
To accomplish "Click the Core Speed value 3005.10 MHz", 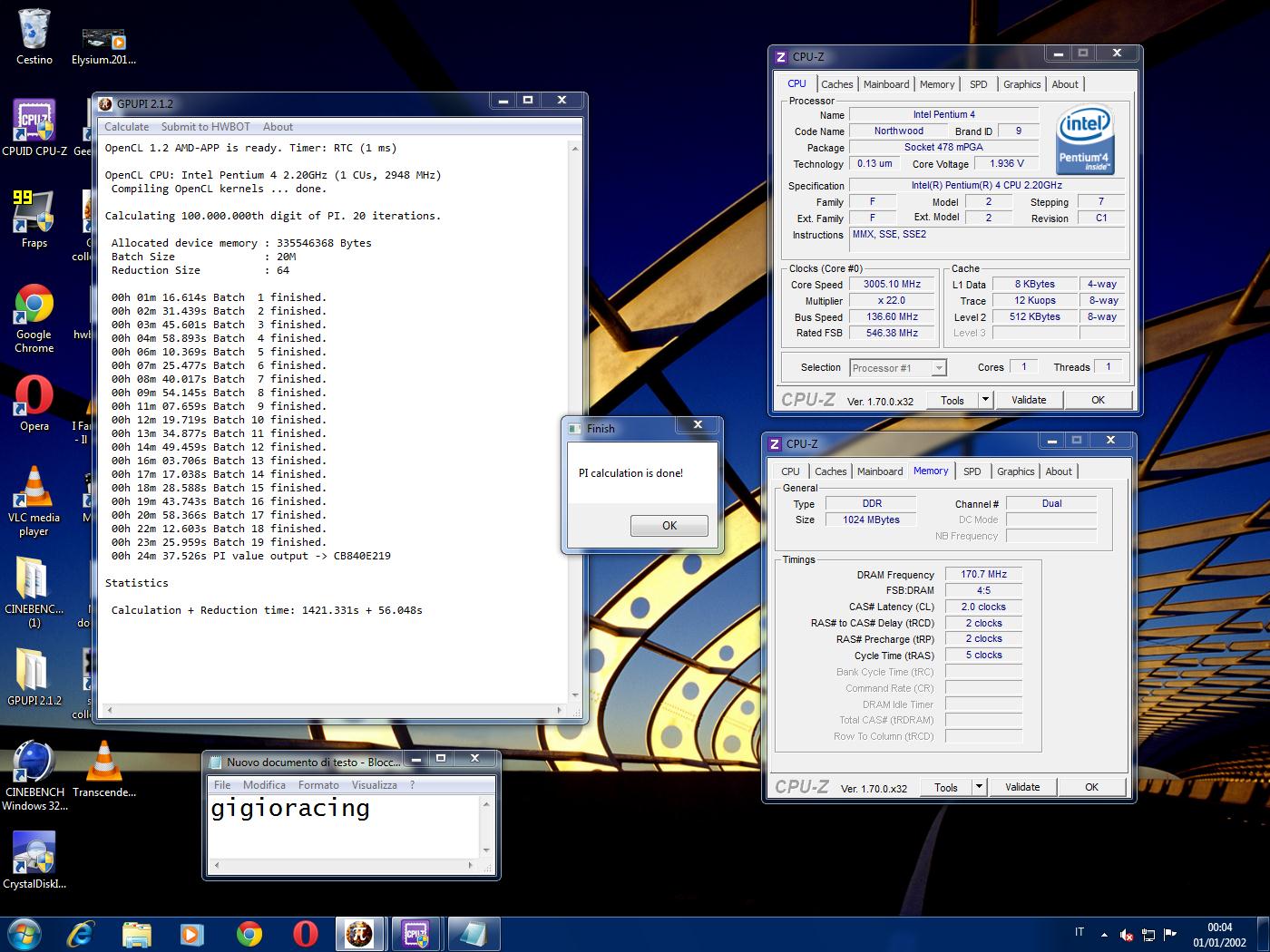I will [892, 284].
